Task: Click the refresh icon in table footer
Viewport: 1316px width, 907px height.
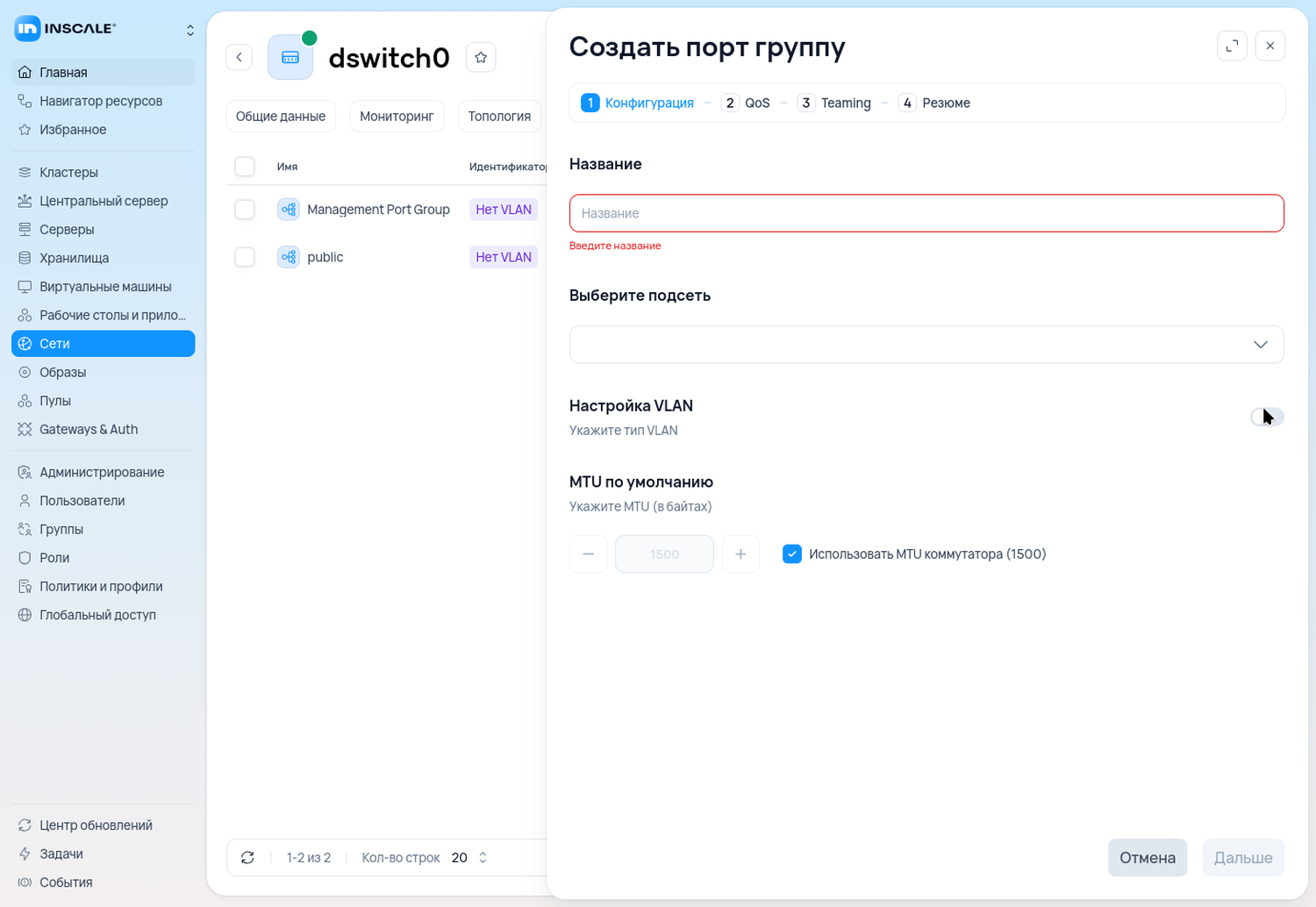Action: coord(247,858)
